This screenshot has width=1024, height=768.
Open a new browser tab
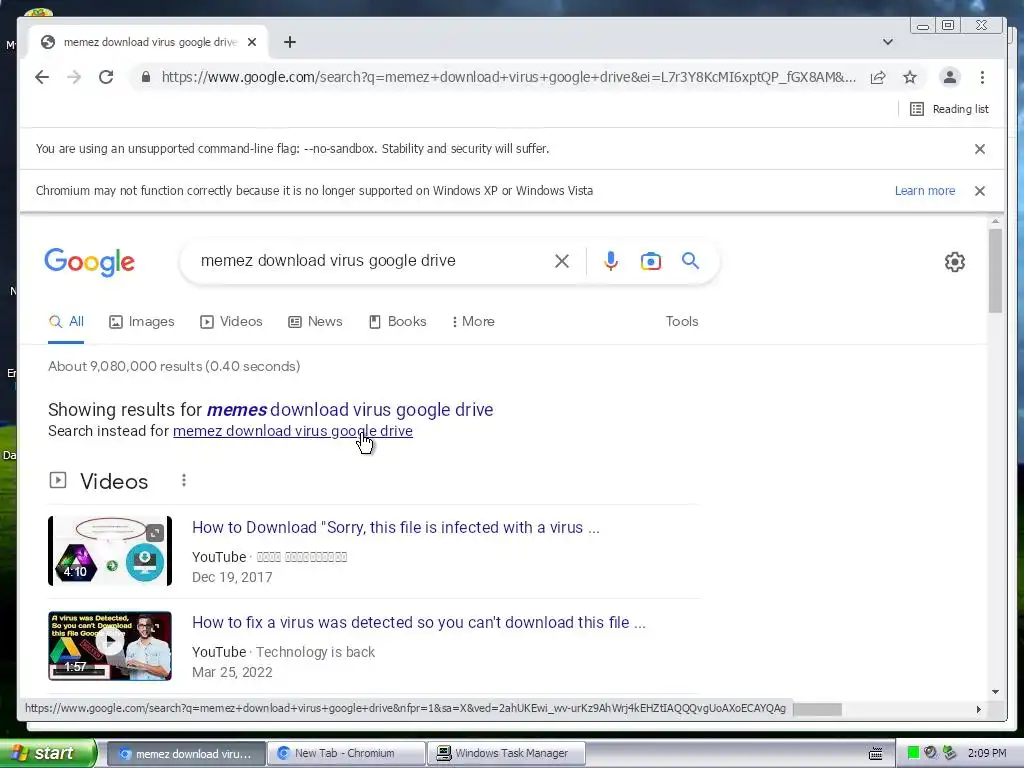pyautogui.click(x=290, y=42)
